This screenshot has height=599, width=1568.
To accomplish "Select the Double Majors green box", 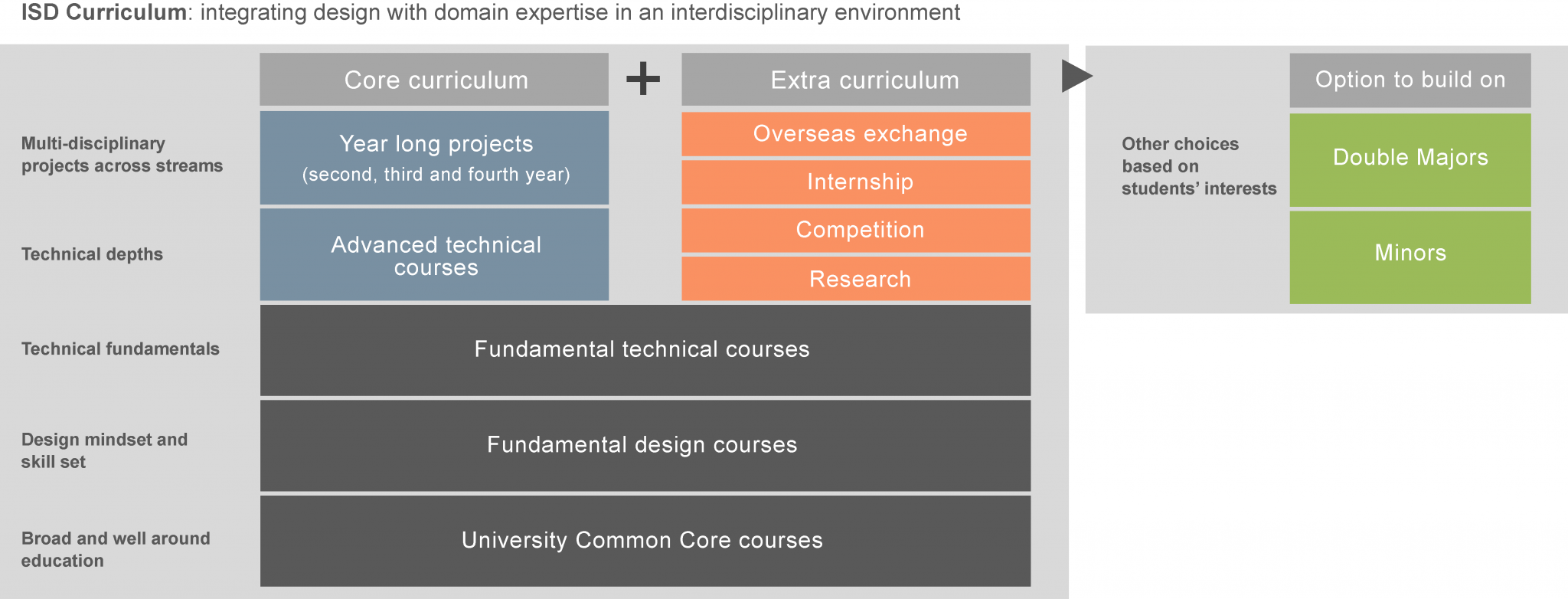I will tap(1410, 160).
